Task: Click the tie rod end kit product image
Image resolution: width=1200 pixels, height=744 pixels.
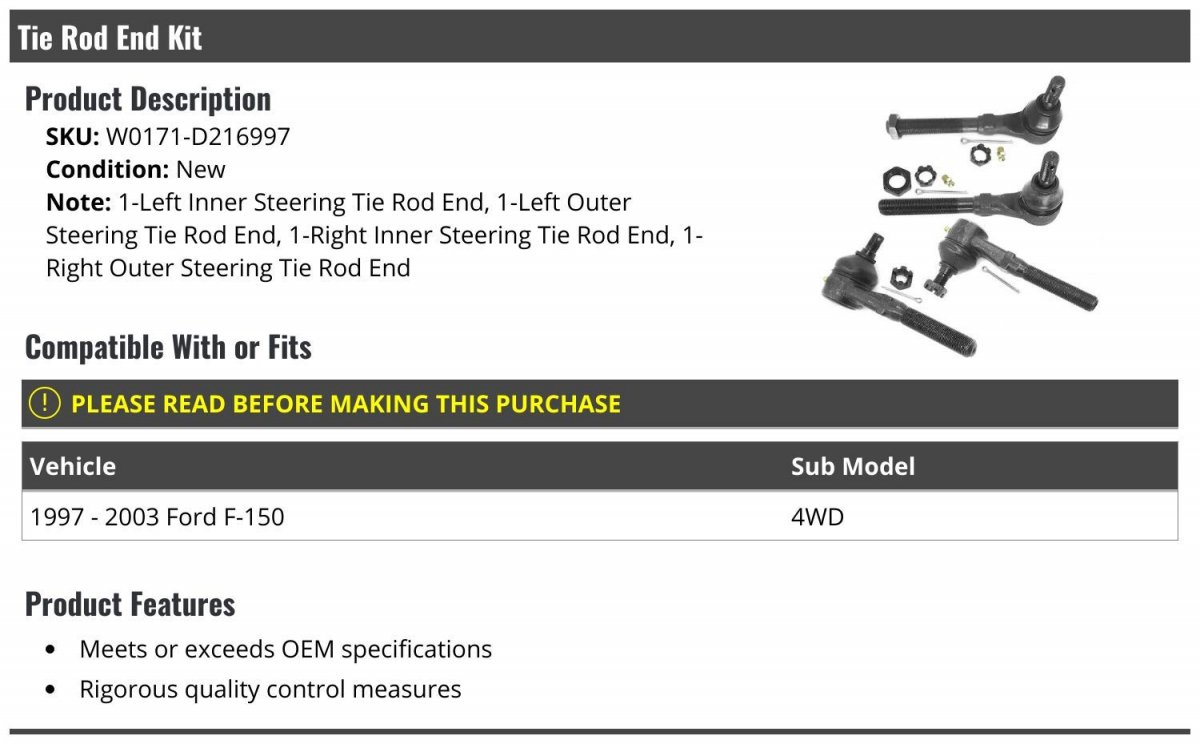Action: 958,216
